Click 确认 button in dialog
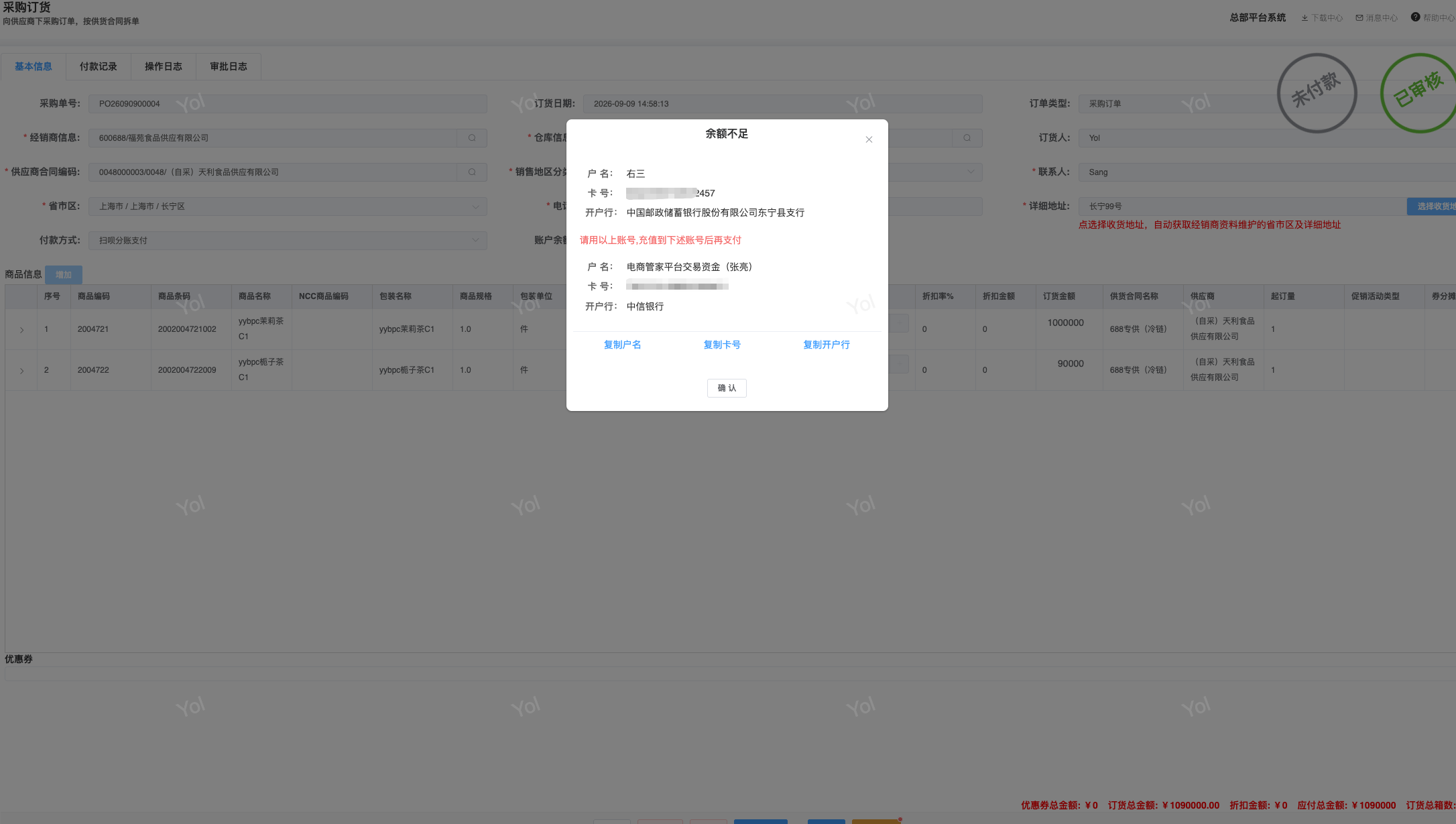Image resolution: width=1456 pixels, height=824 pixels. (x=727, y=388)
